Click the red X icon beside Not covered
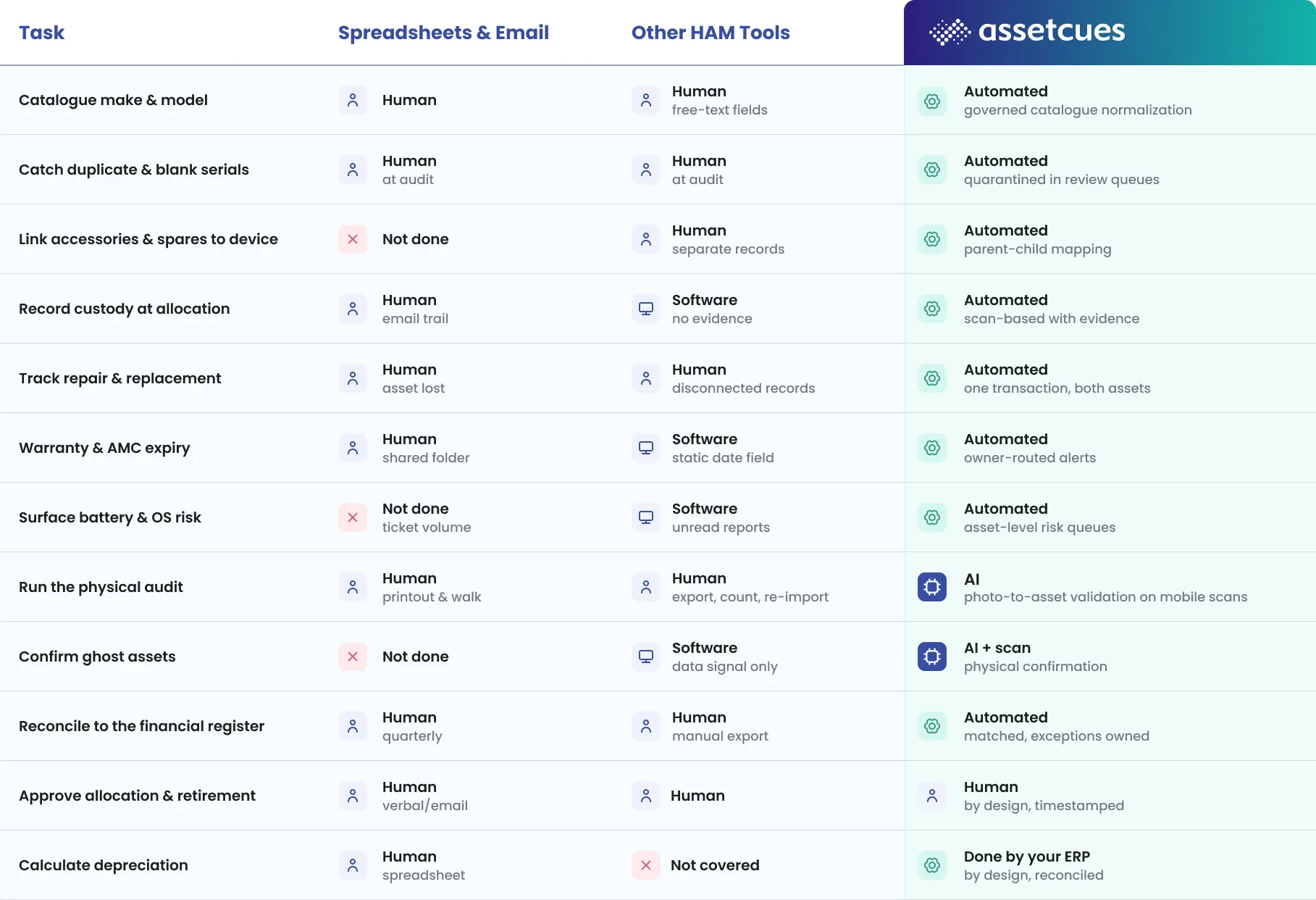 pyautogui.click(x=646, y=865)
